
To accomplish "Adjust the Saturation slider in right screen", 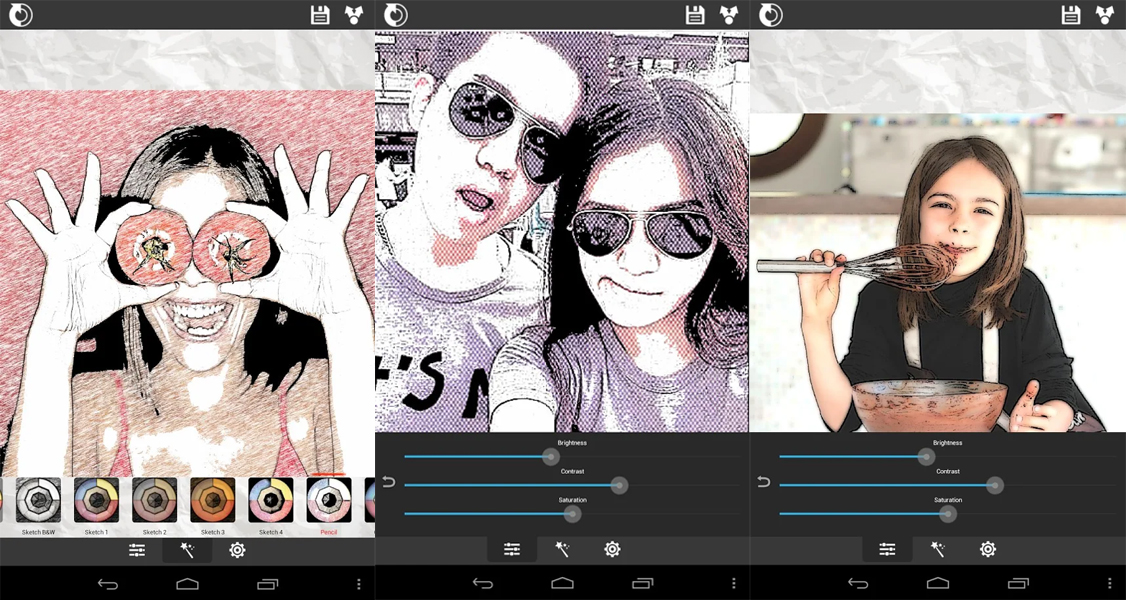I will 946,514.
